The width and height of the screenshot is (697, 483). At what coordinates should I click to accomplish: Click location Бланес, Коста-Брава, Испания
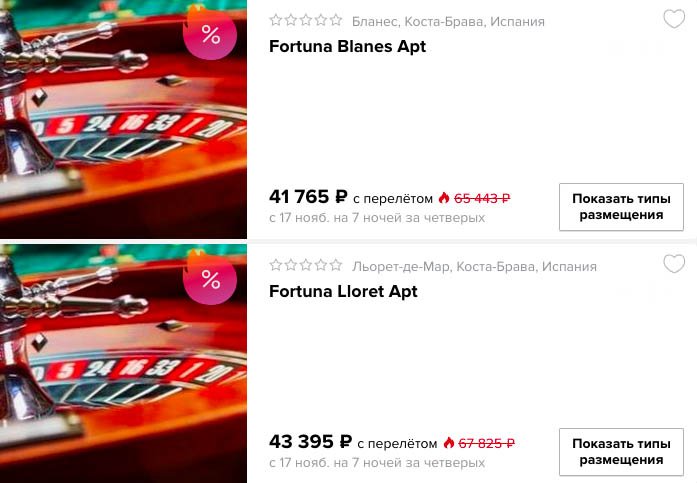click(448, 21)
